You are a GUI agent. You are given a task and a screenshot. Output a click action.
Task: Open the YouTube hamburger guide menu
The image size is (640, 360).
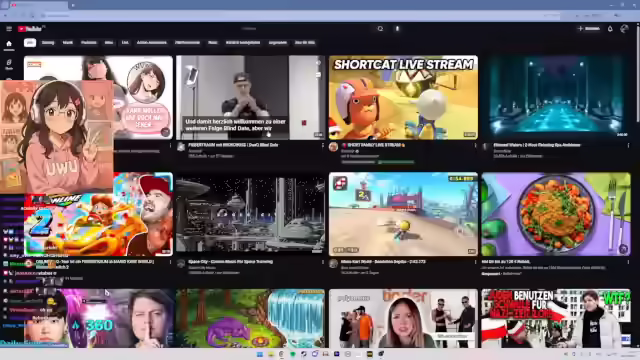pyautogui.click(x=9, y=29)
